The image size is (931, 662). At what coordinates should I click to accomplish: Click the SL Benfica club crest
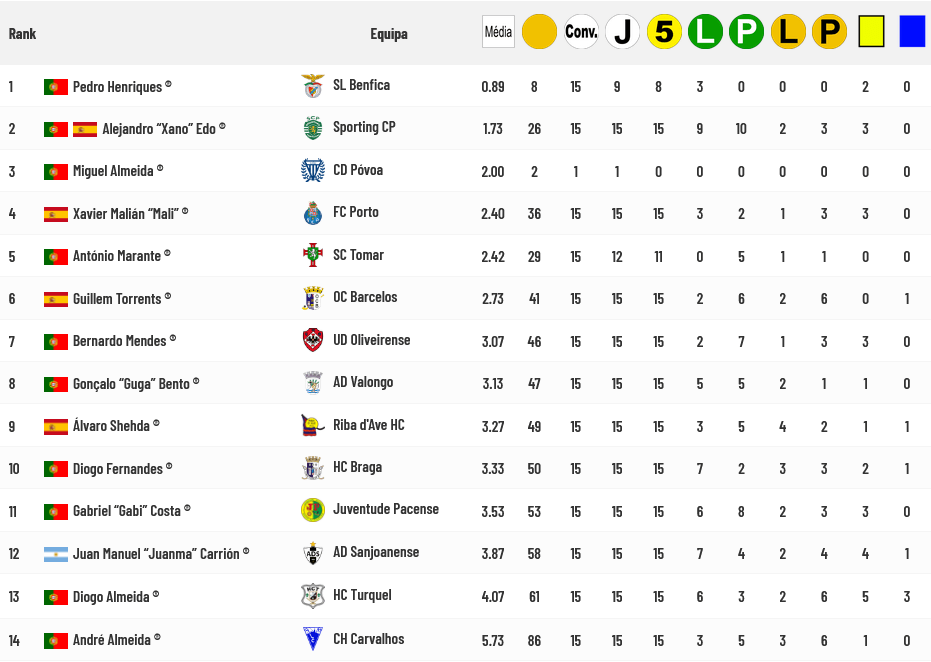[313, 86]
